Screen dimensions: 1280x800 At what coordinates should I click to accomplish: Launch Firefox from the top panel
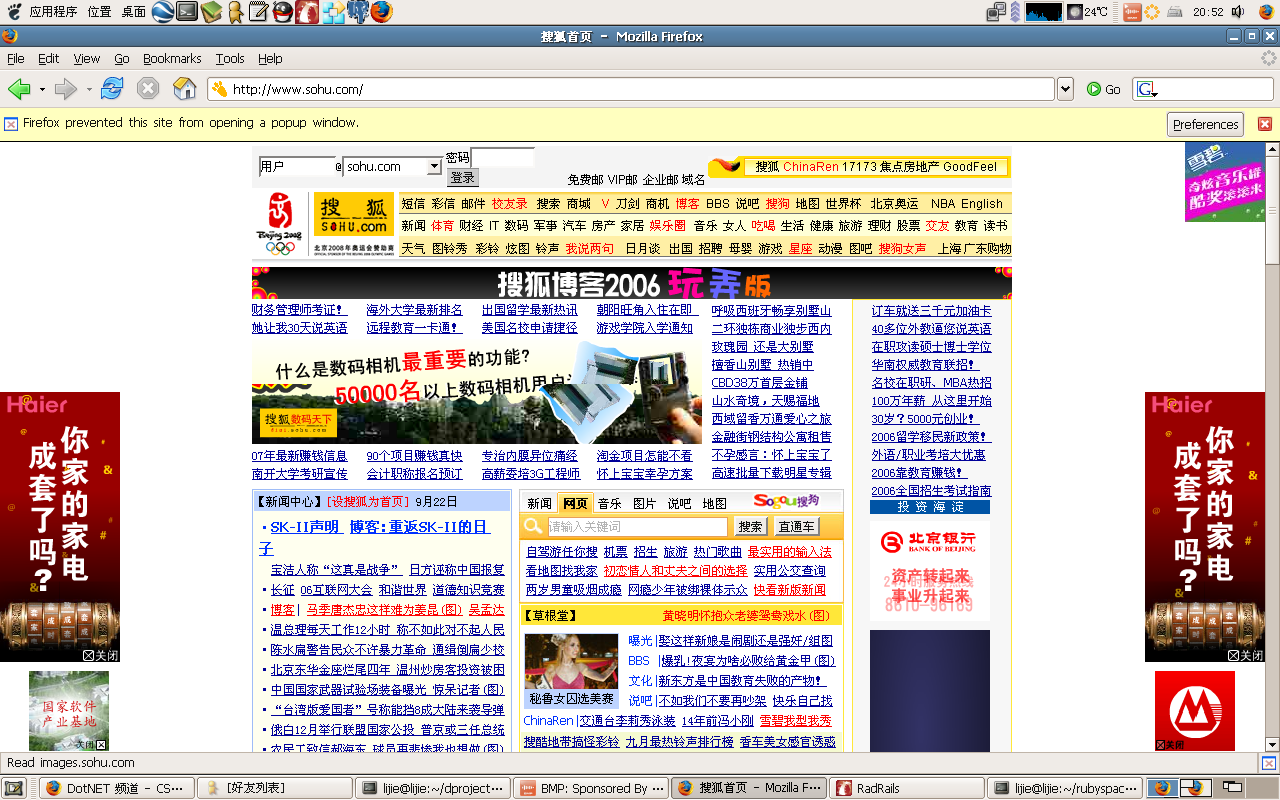click(381, 12)
